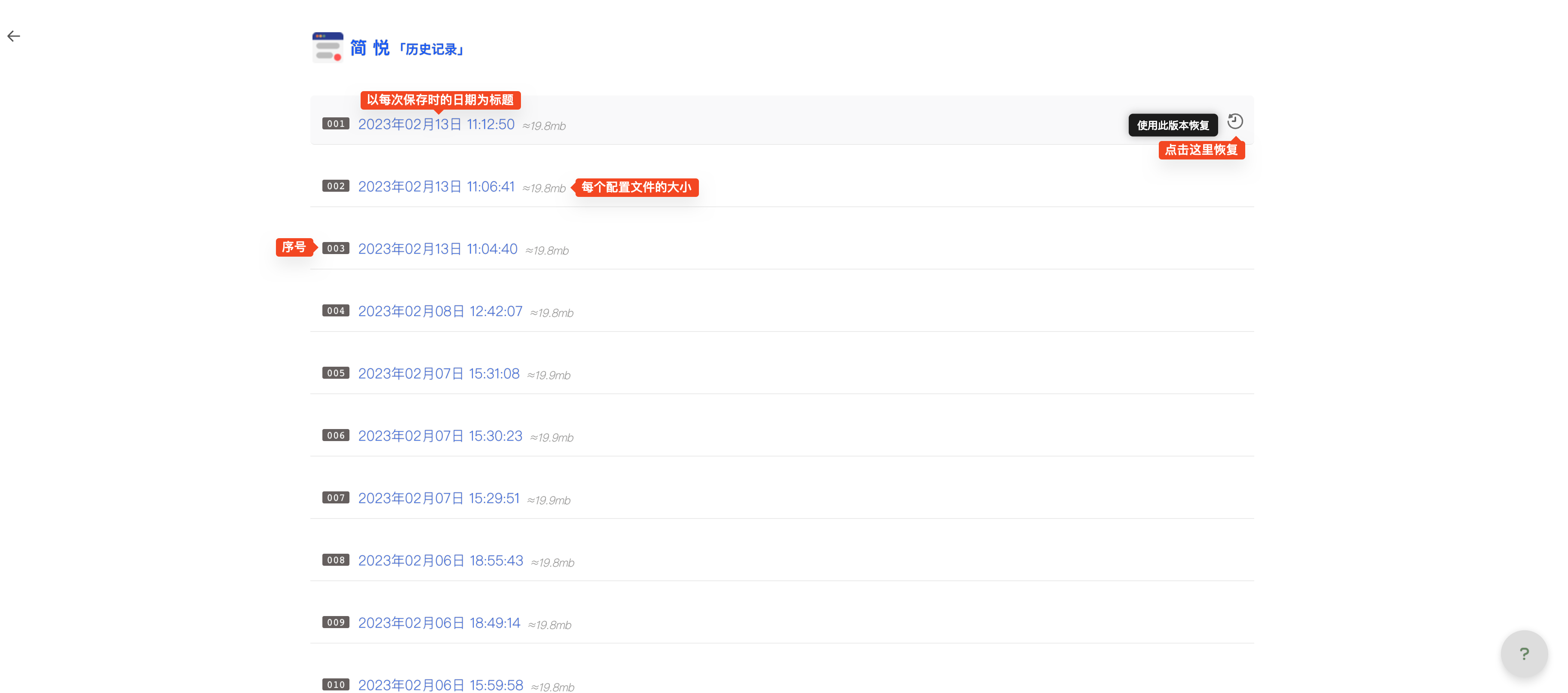The image size is (1568, 693).
Task: Click the ≈19.9mb size of record 006
Action: pyautogui.click(x=552, y=438)
